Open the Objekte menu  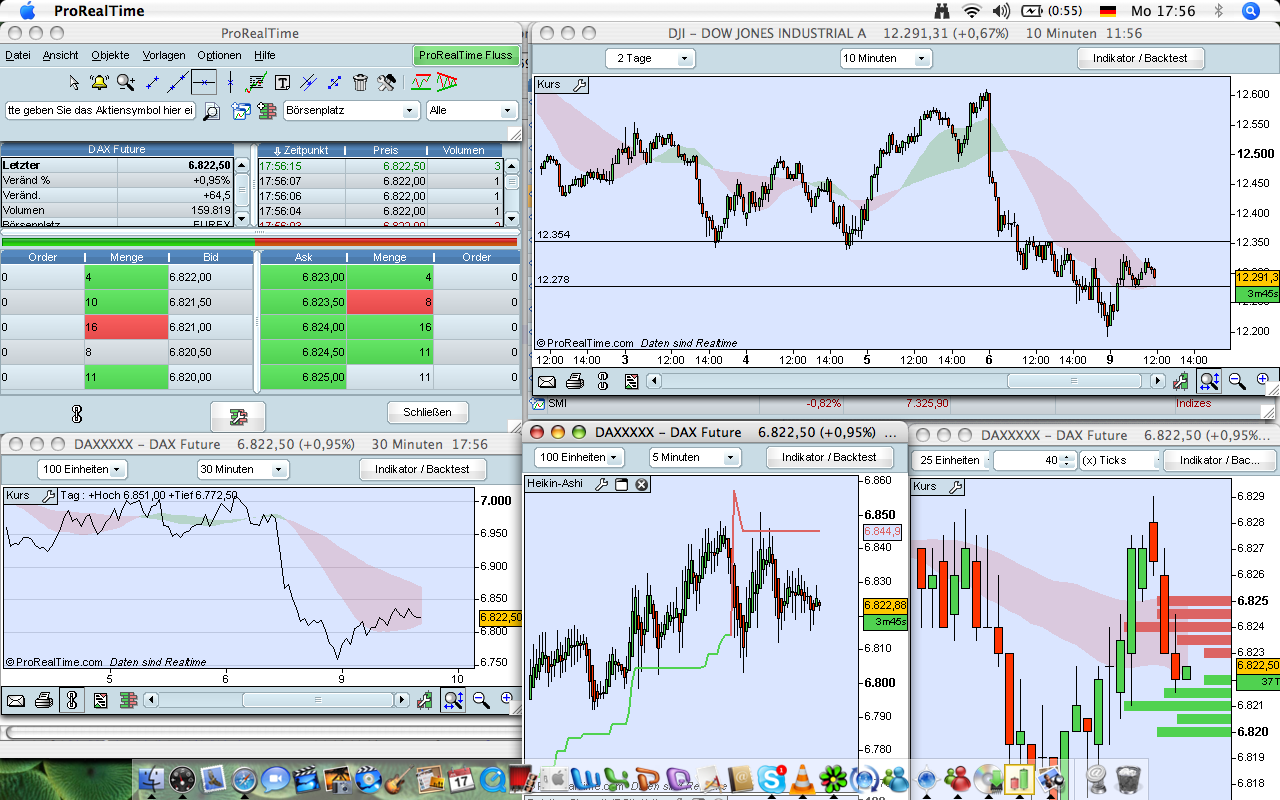point(110,56)
